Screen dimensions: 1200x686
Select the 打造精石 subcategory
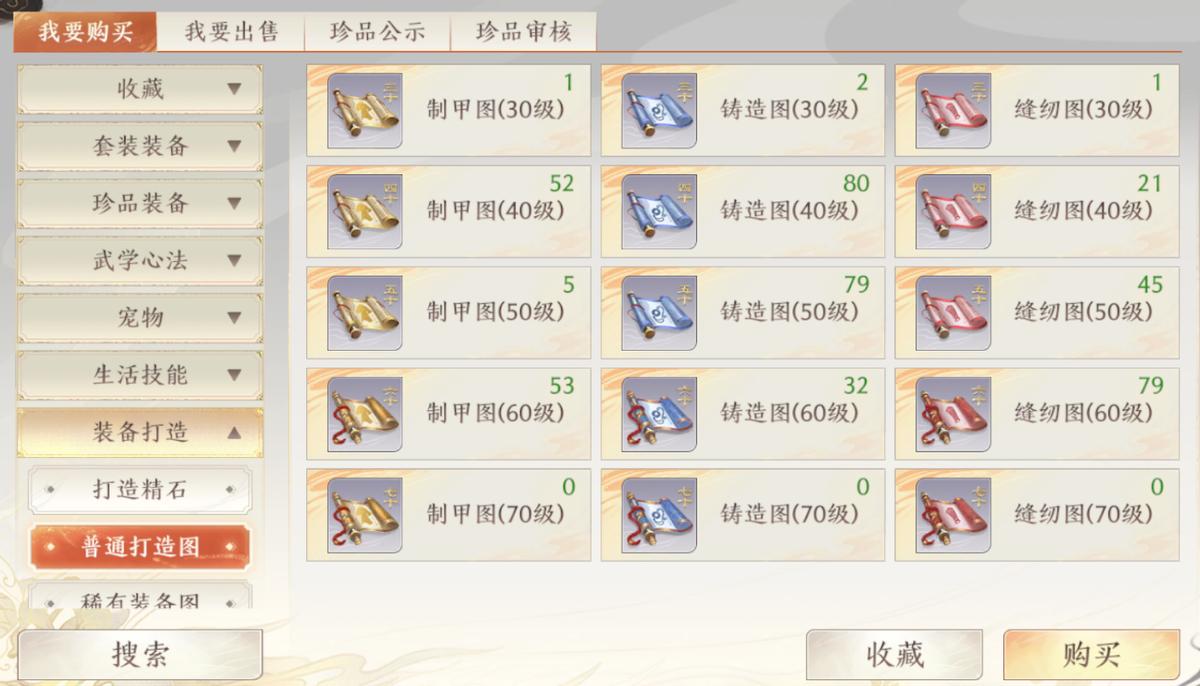coord(140,490)
